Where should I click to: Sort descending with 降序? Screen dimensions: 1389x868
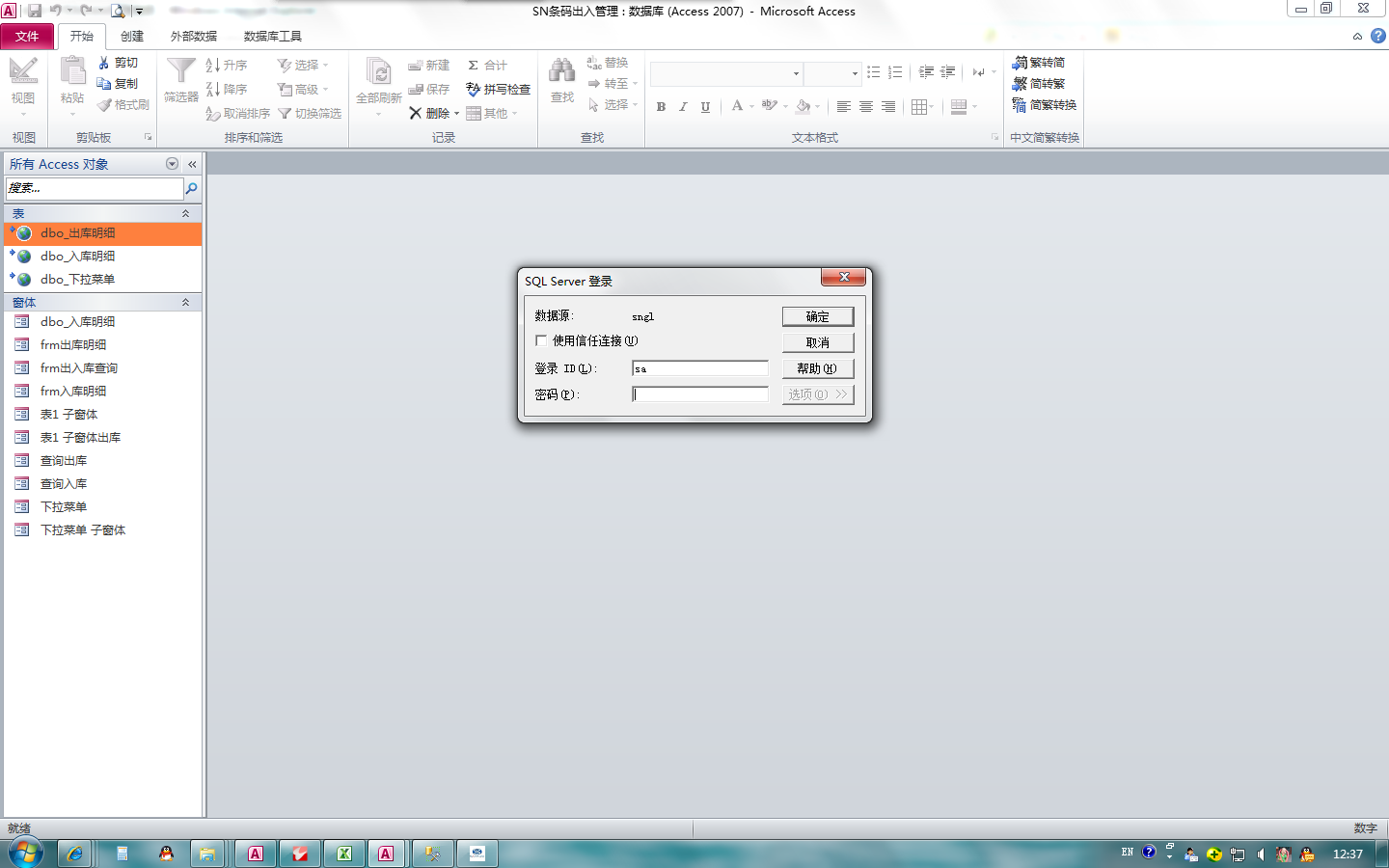pyautogui.click(x=227, y=89)
